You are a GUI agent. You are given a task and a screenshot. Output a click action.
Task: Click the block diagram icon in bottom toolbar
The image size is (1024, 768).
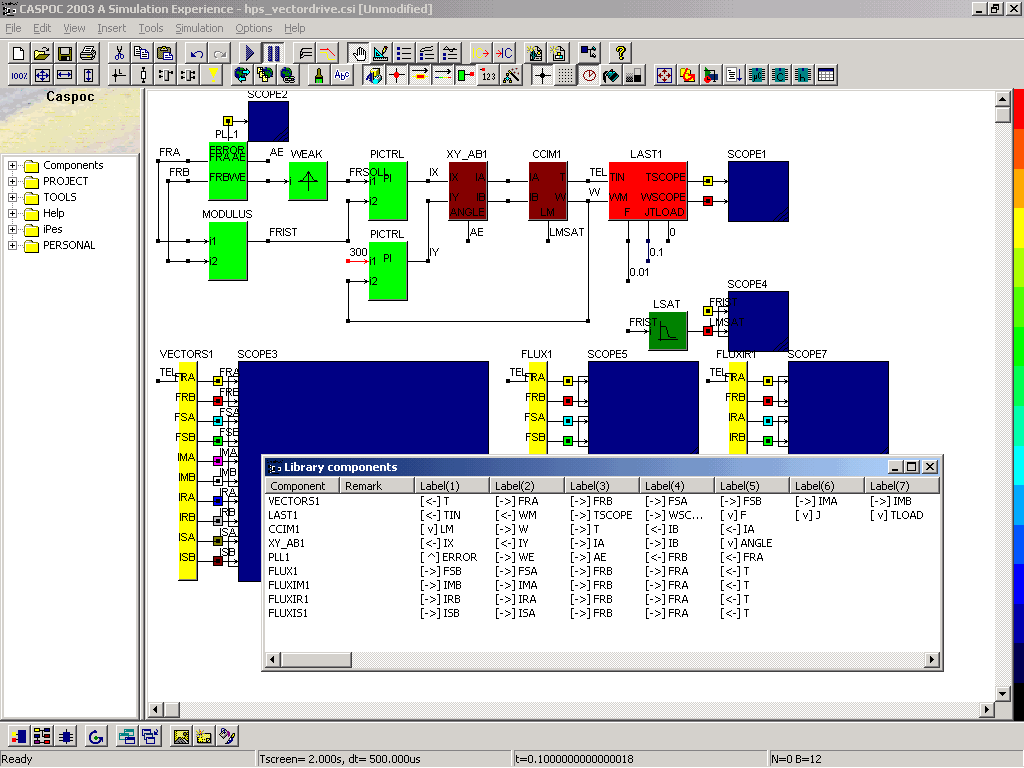42,737
